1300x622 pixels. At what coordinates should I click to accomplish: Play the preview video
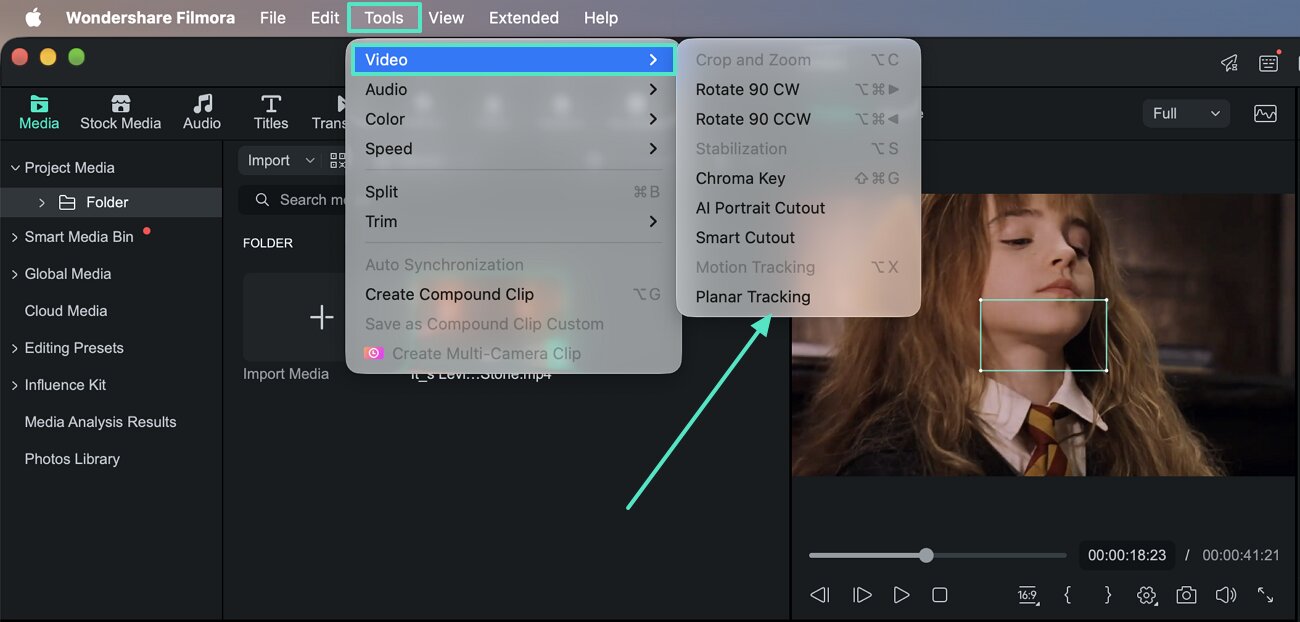point(901,595)
